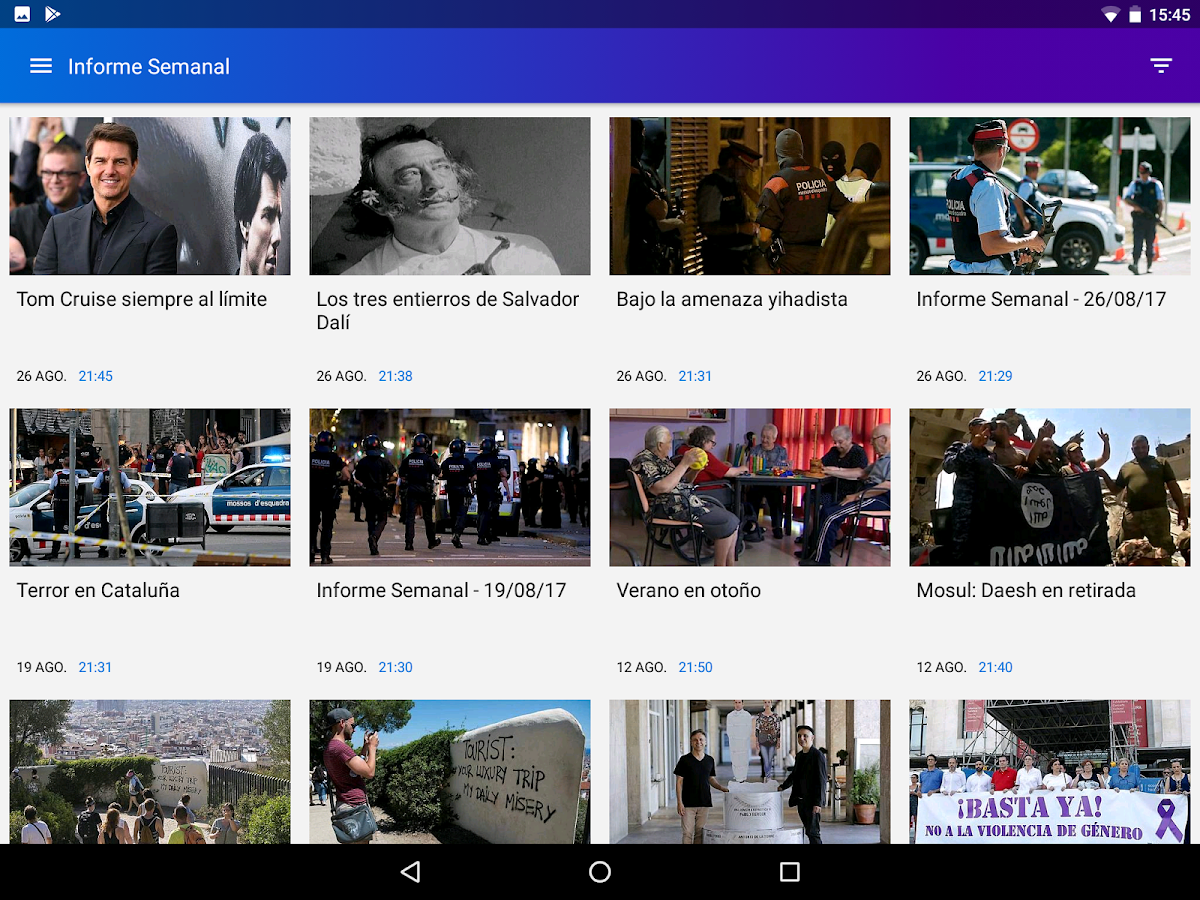
Task: Click the 26 AGO. date under Tom Cruise
Action: [x=41, y=376]
